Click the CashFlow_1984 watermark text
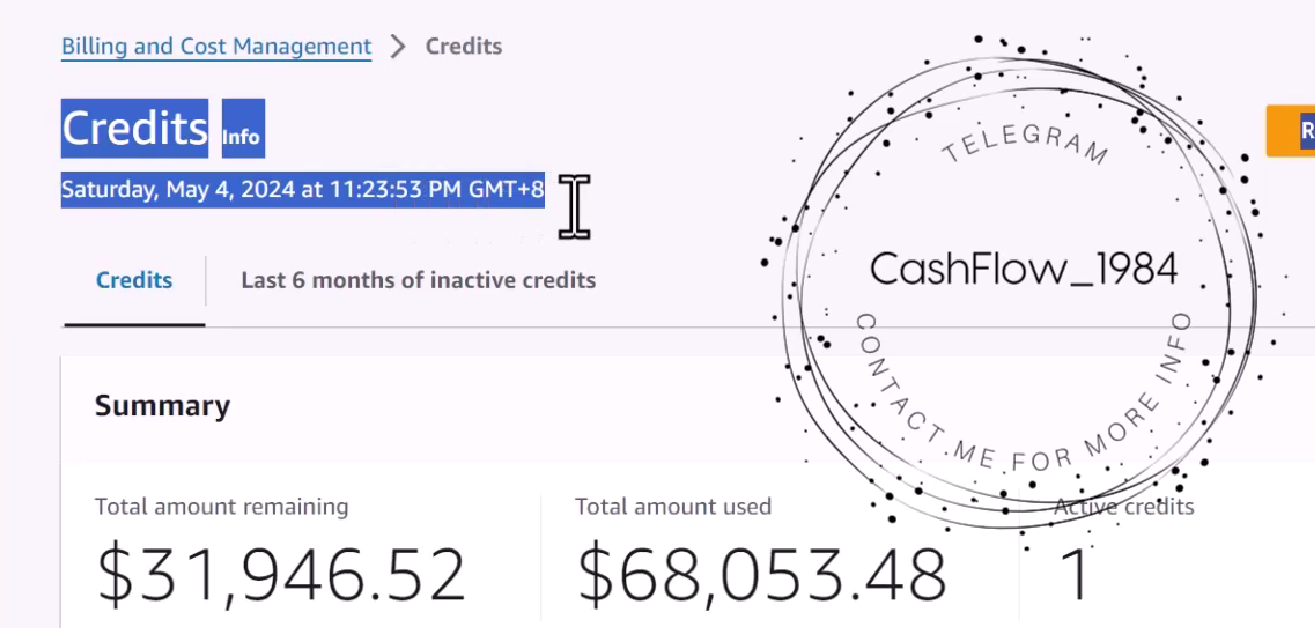 coord(1023,269)
